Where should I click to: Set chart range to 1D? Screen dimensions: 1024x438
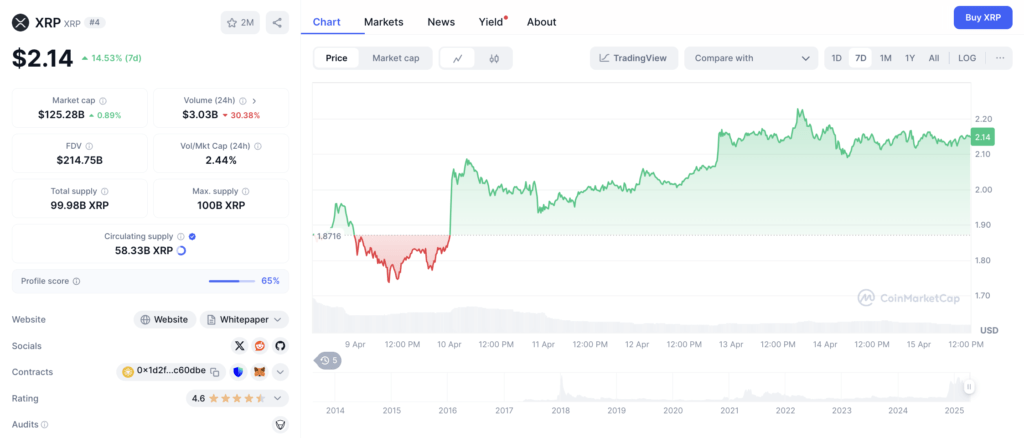pos(837,58)
